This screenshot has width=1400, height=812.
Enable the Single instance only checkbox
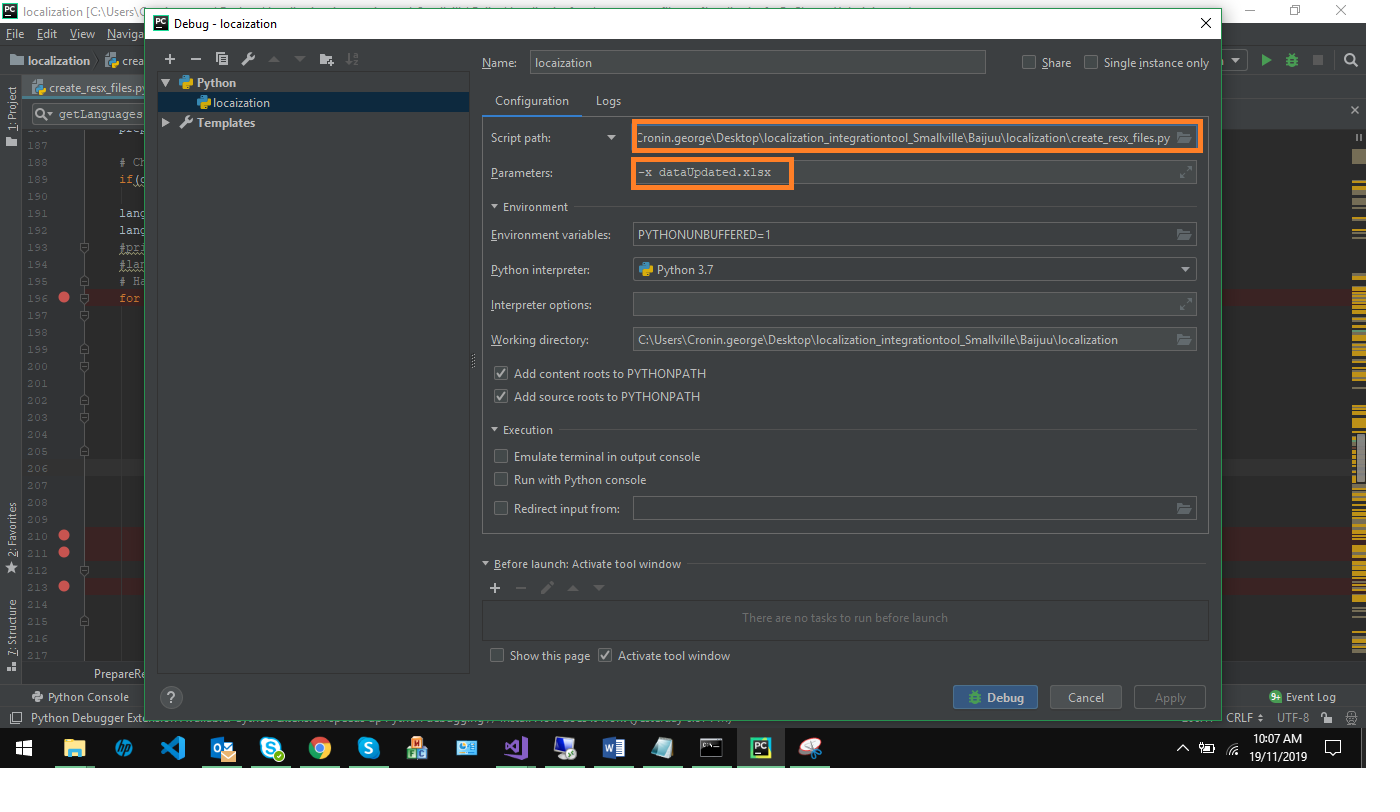tap(1090, 62)
